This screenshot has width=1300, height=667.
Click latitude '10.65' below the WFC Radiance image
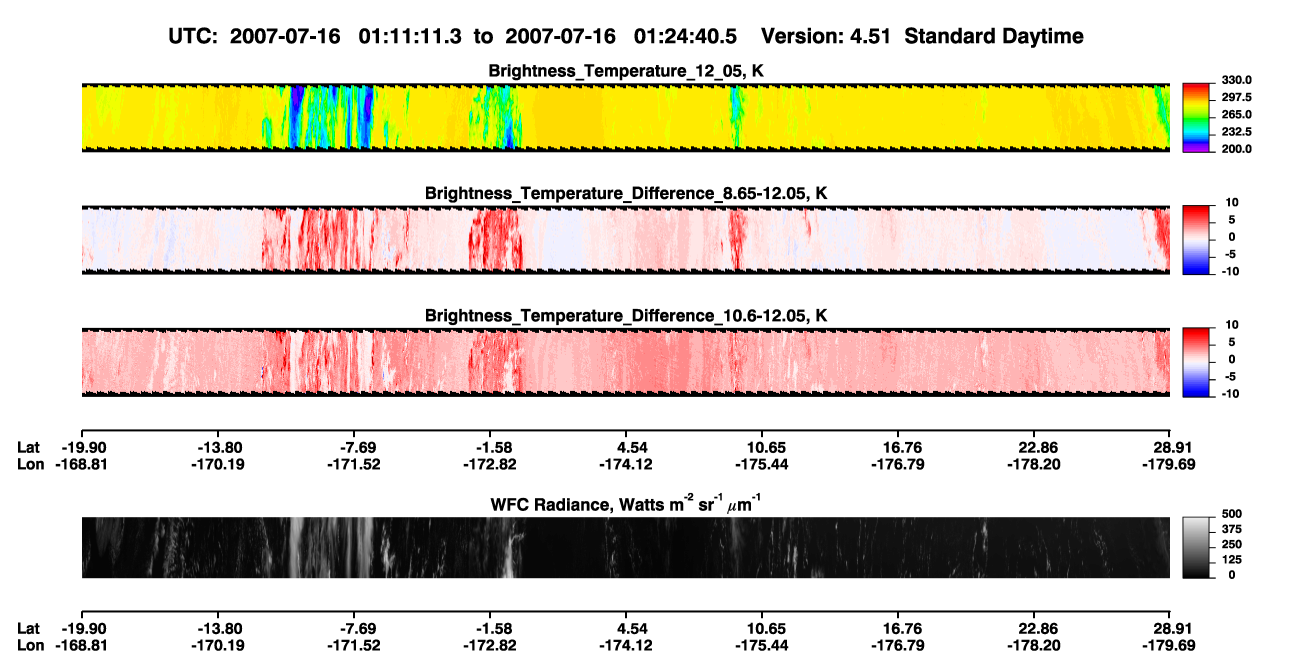point(762,628)
